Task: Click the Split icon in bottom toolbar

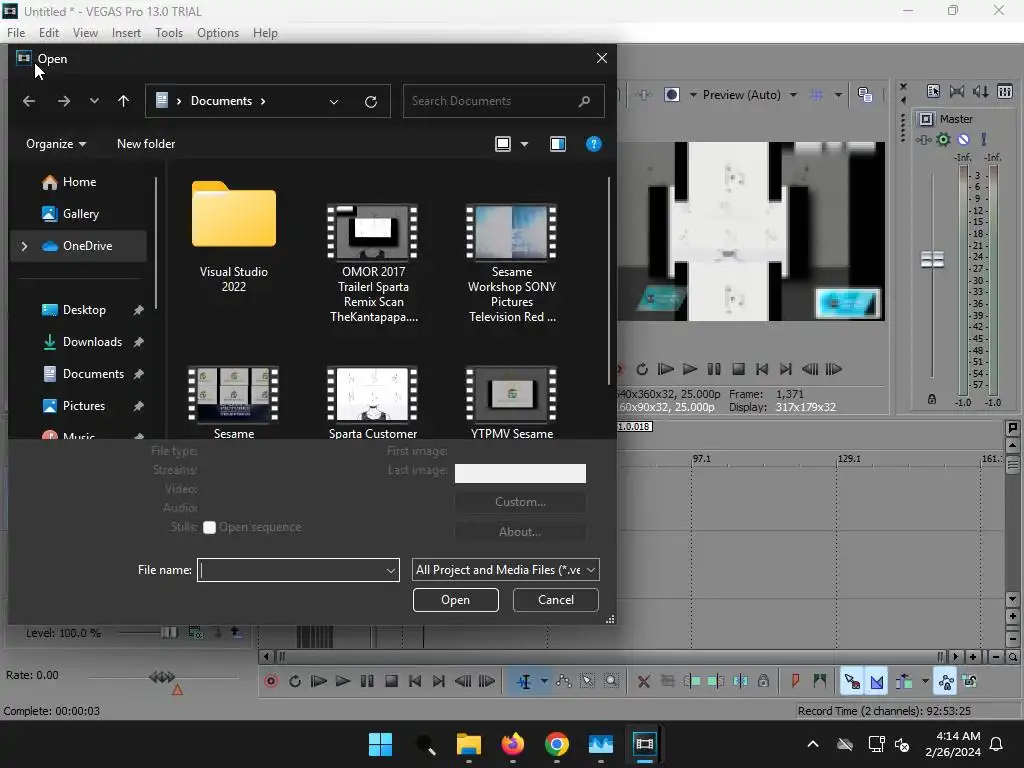Action: click(740, 681)
